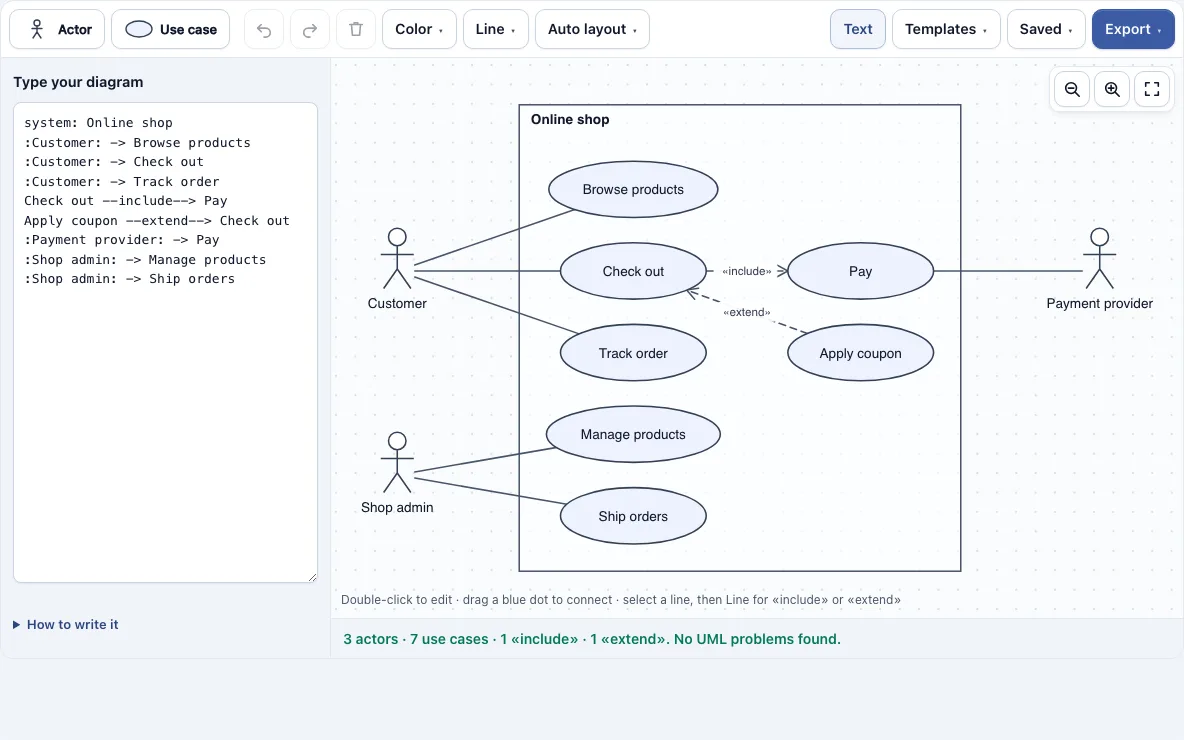Open the Auto layout dropdown

point(592,29)
